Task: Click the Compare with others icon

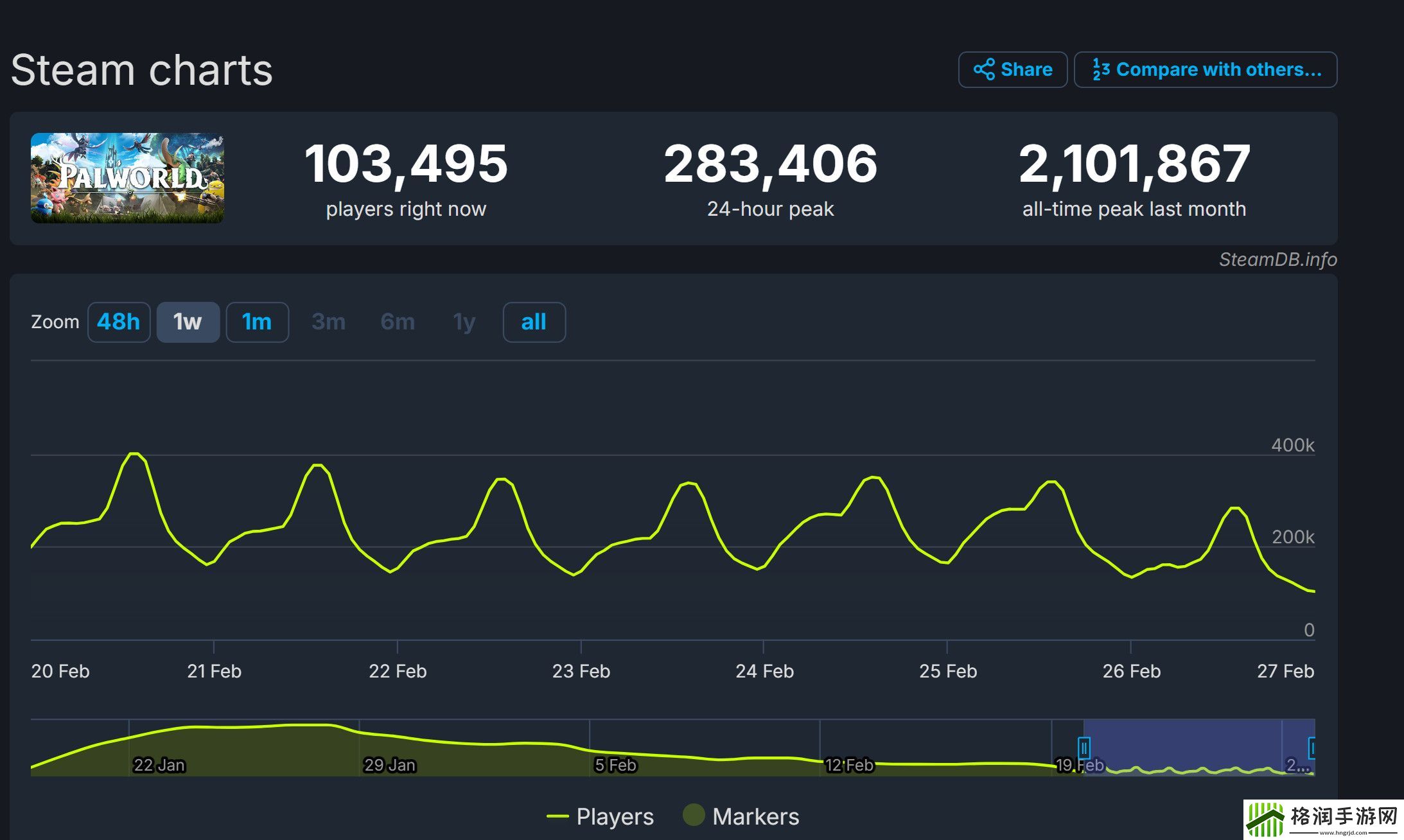Action: pyautogui.click(x=1100, y=69)
